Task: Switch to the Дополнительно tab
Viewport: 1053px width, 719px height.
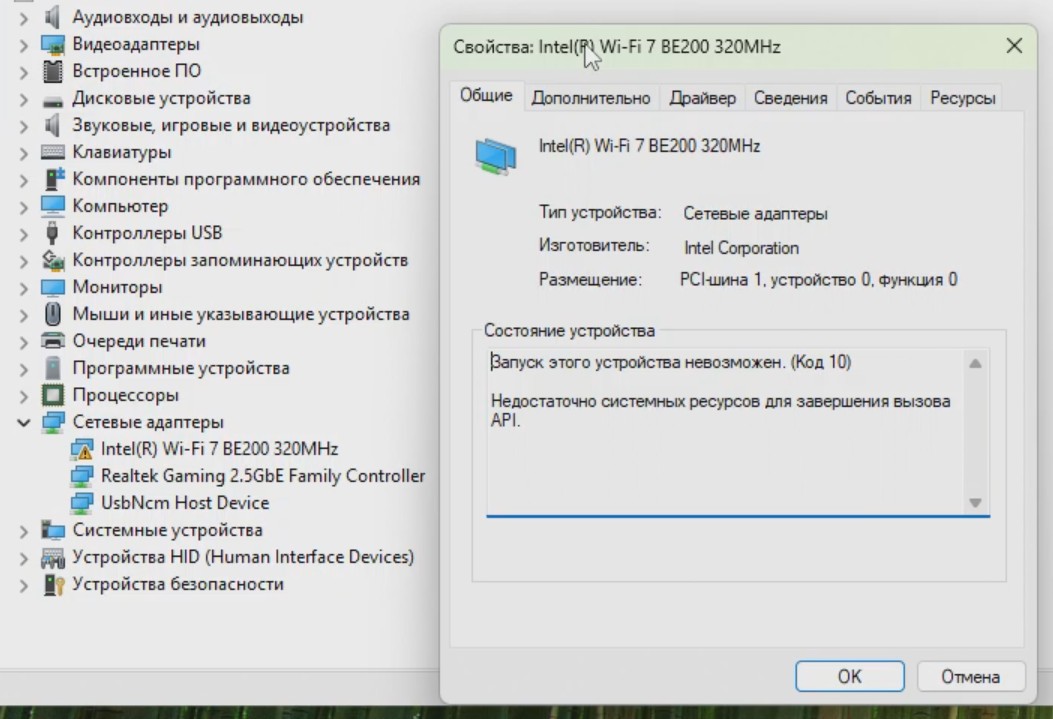Action: click(591, 98)
